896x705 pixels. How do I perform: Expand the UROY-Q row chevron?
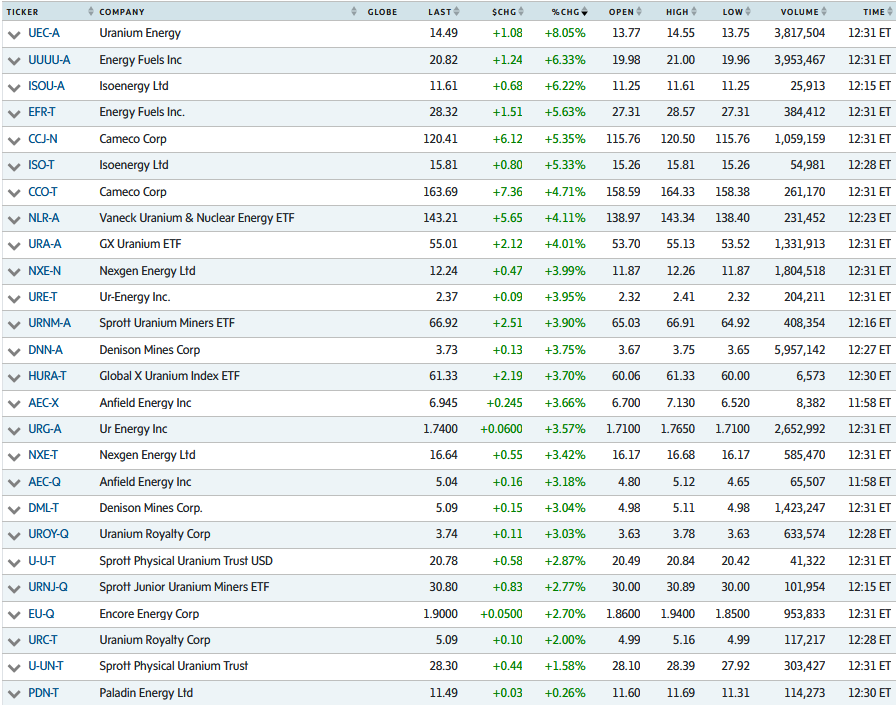coord(14,536)
